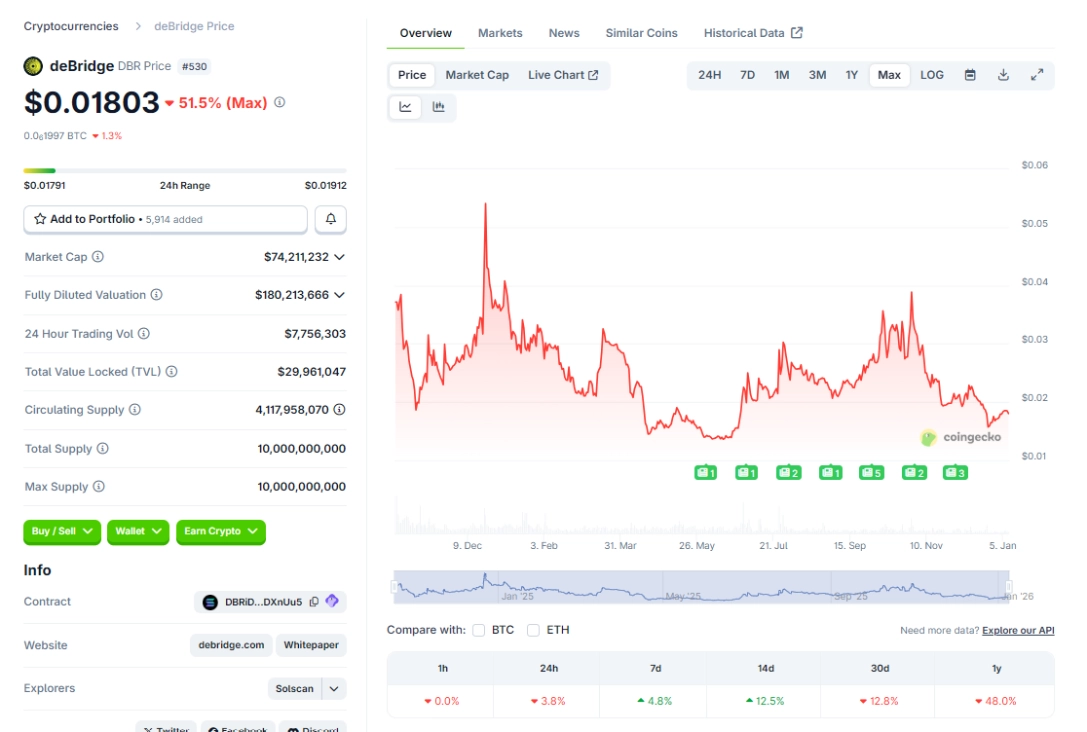
Task: Expand the Explorers chevron next to Solscan
Action: tap(334, 689)
